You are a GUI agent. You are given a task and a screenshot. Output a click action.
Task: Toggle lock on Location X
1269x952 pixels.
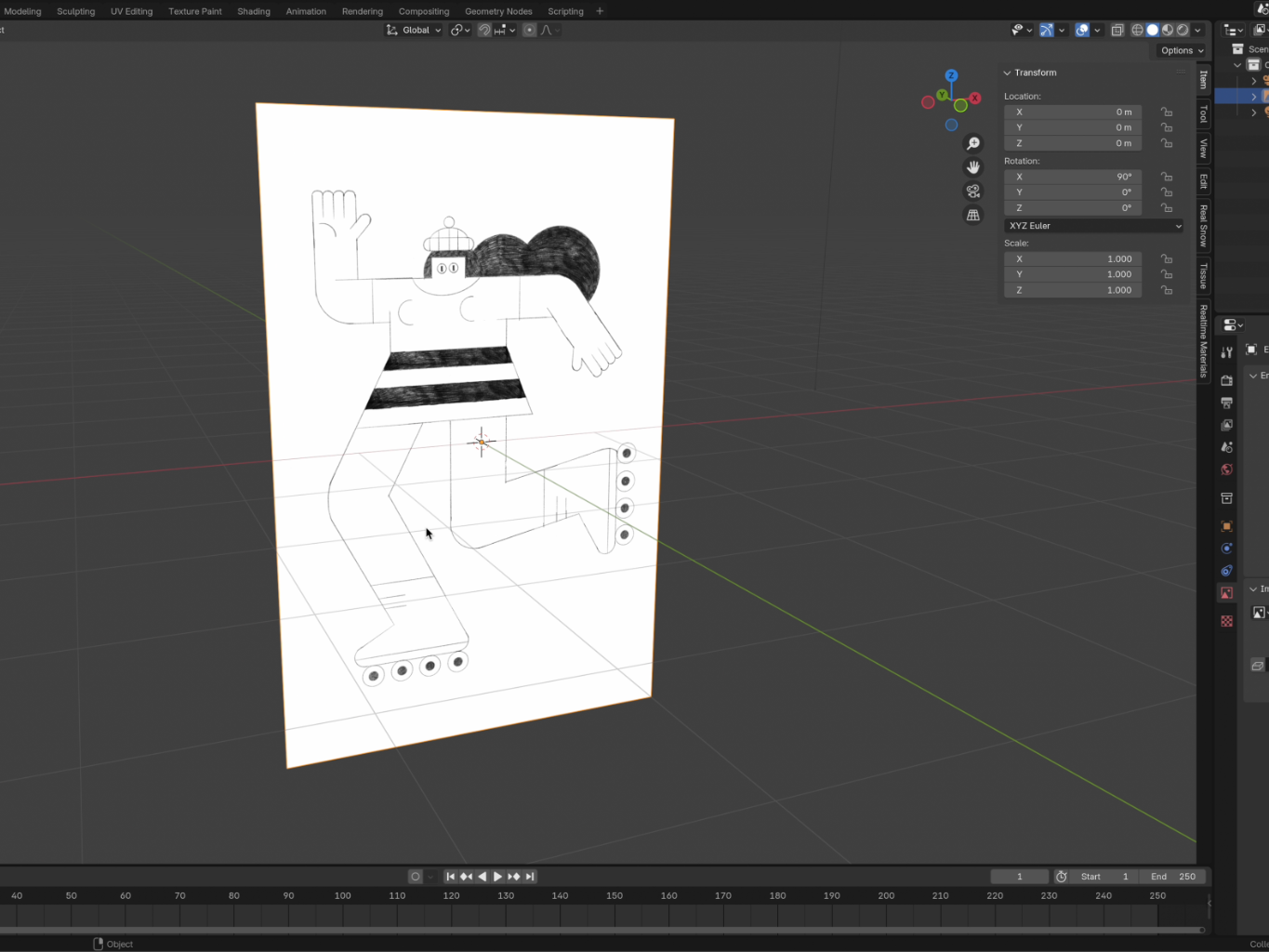(1166, 112)
